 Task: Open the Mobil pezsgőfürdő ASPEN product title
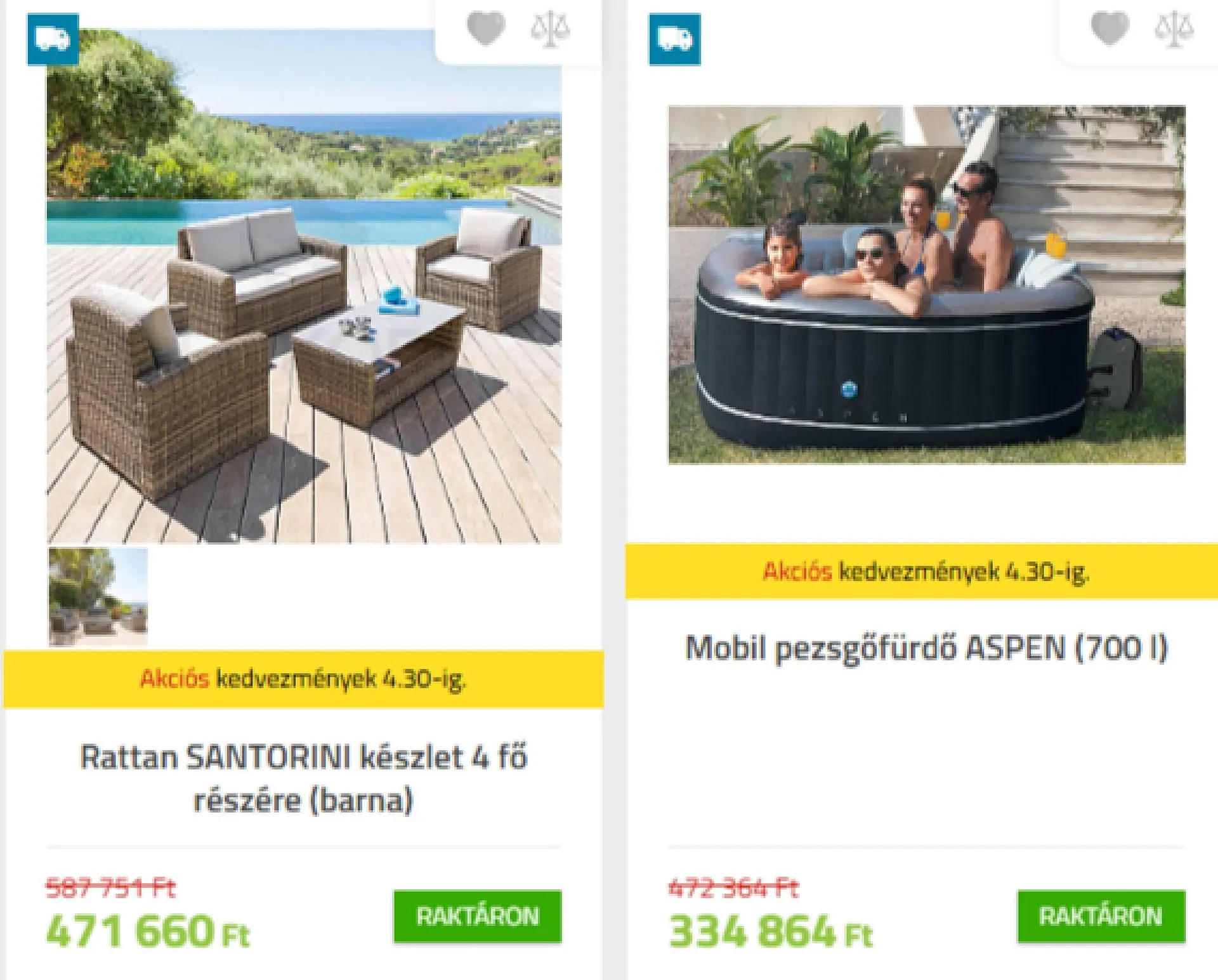(926, 648)
